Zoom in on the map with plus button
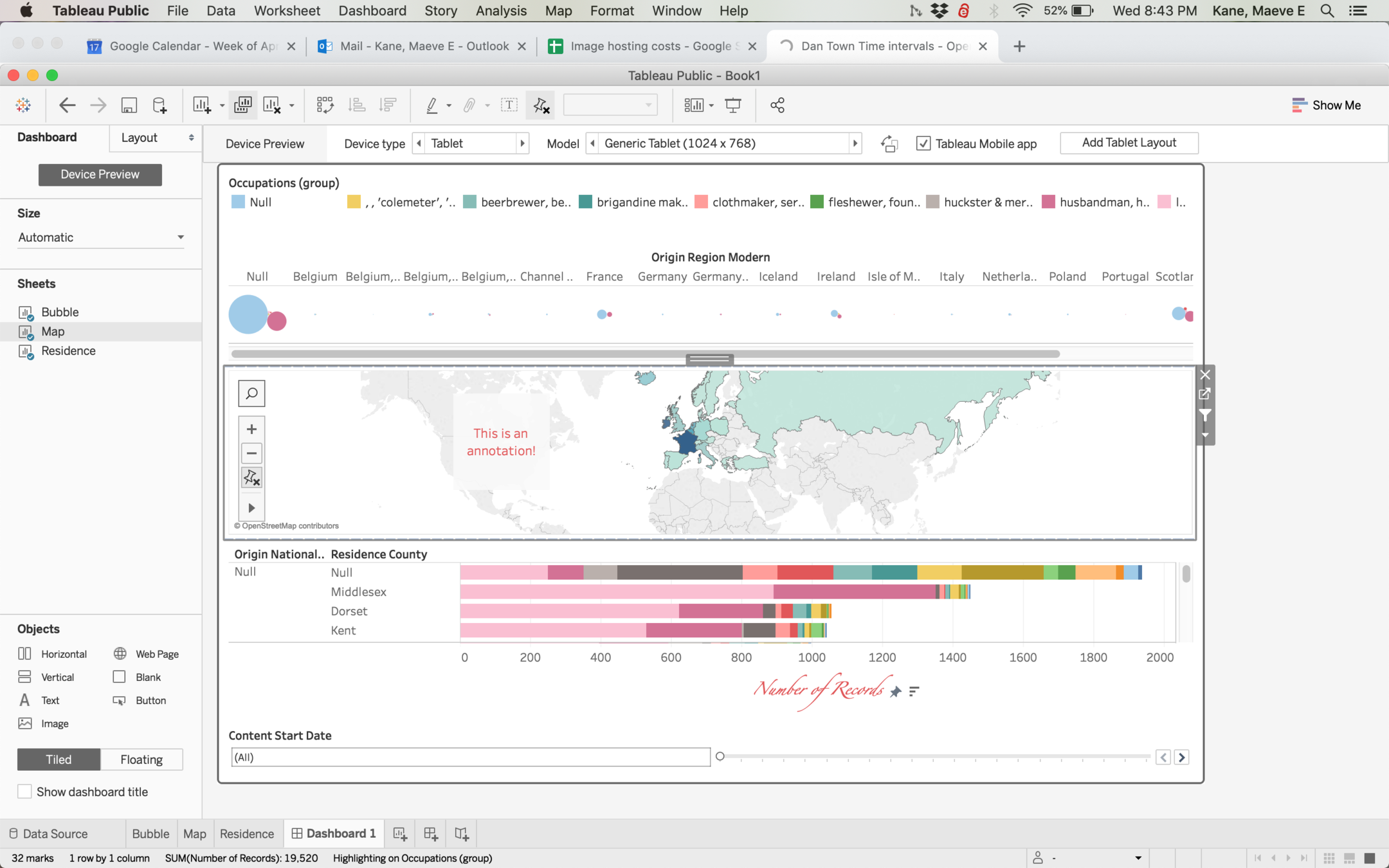 pos(251,429)
